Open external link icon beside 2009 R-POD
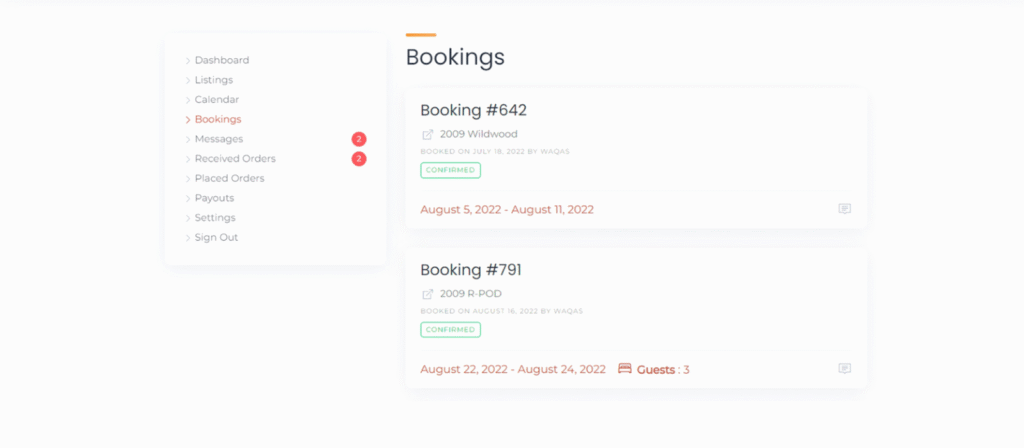Viewport: 1024px width, 448px height. 428,294
